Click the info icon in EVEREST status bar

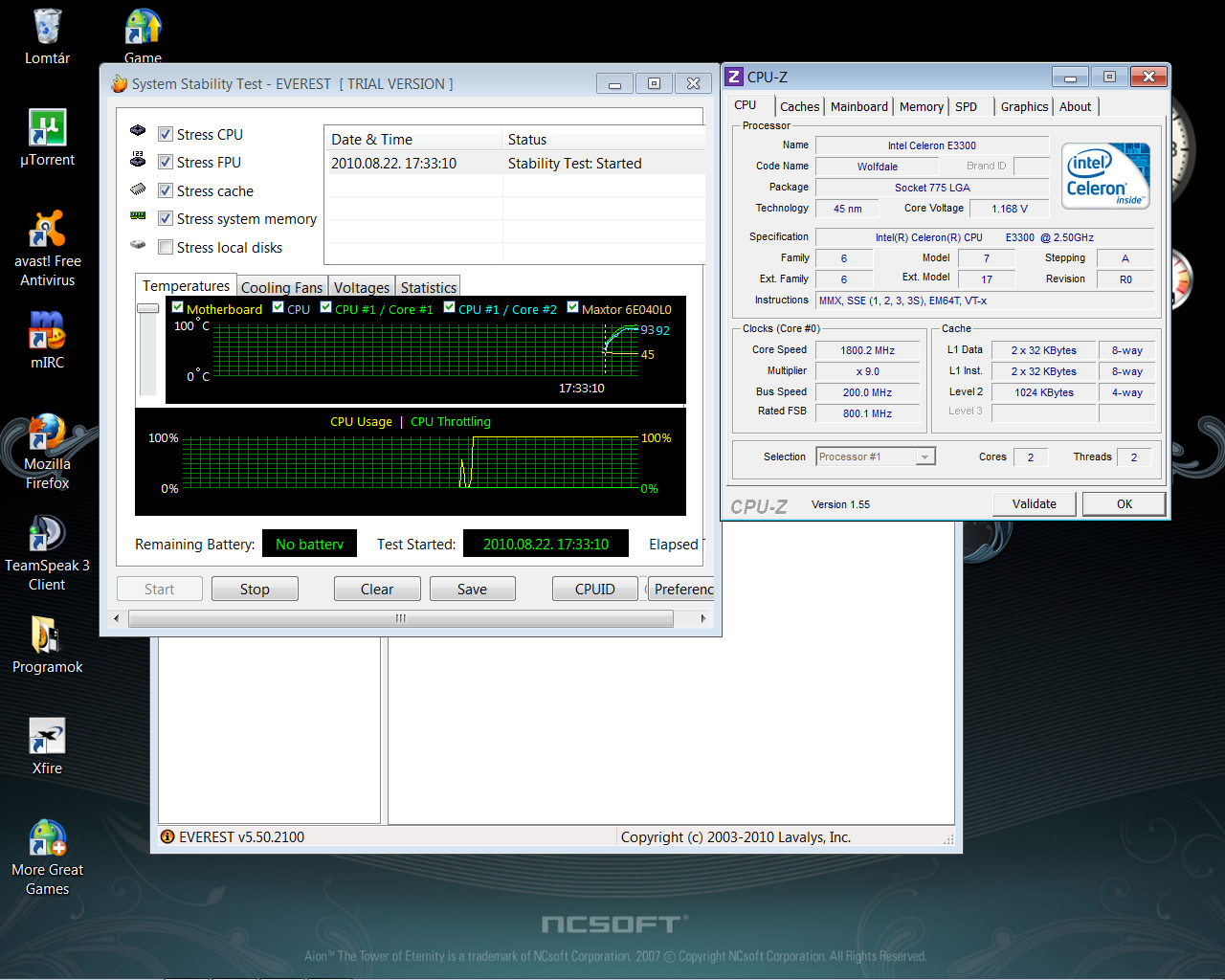167,836
